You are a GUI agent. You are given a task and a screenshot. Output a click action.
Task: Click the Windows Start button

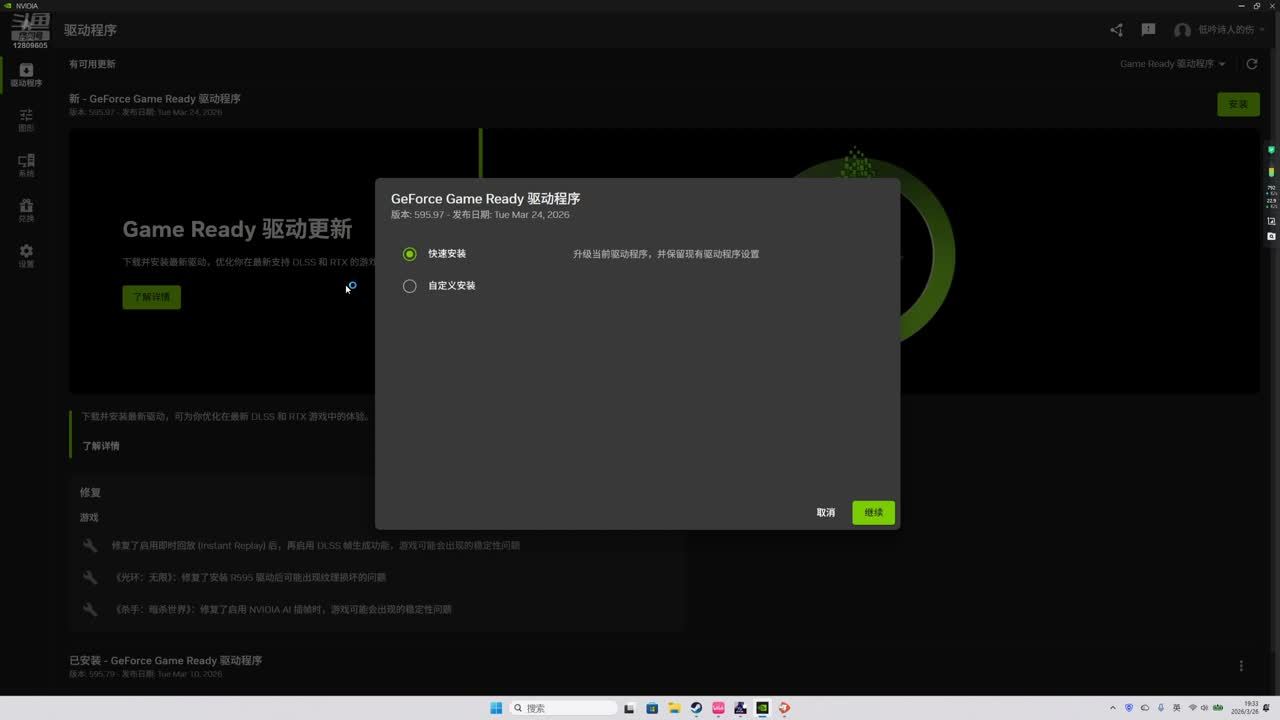tap(496, 708)
